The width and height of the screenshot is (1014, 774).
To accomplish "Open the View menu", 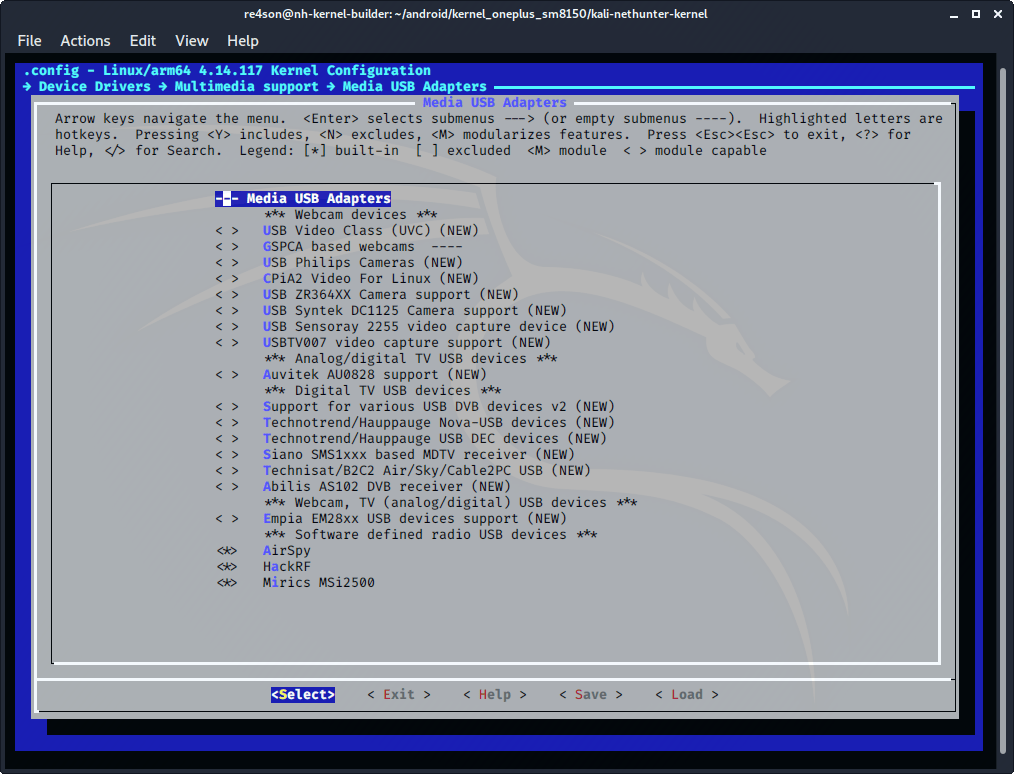I will pos(191,41).
